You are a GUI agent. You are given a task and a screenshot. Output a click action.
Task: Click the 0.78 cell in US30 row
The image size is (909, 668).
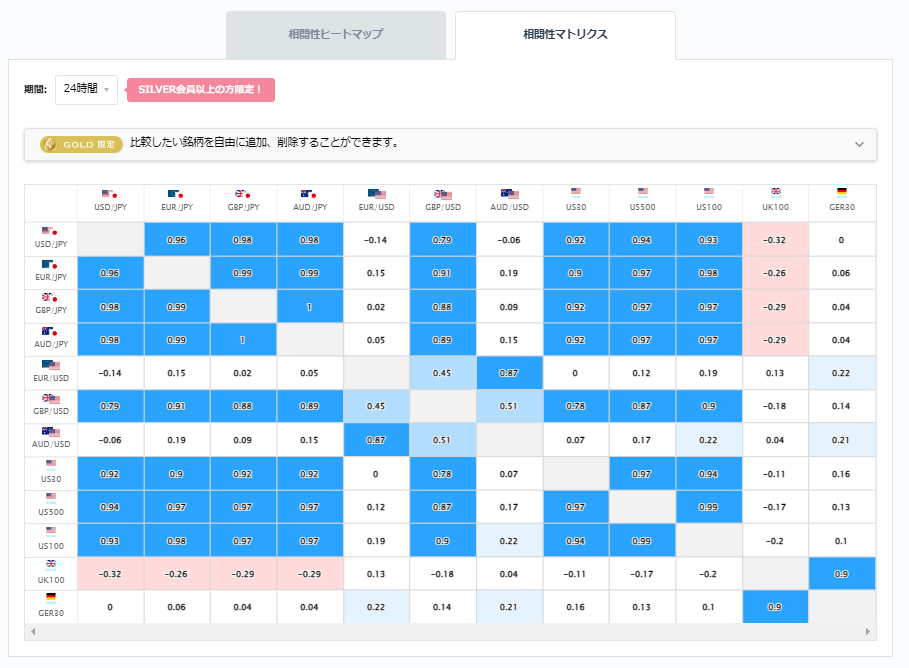[442, 474]
